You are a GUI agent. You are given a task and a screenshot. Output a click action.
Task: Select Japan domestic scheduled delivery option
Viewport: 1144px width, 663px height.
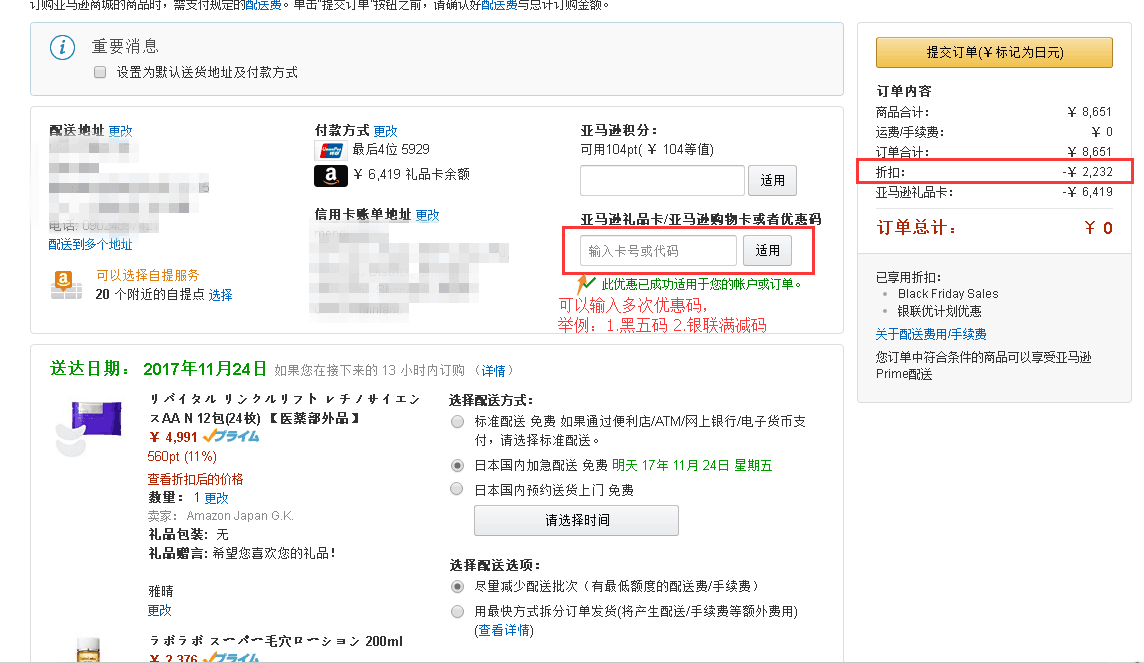(x=457, y=489)
